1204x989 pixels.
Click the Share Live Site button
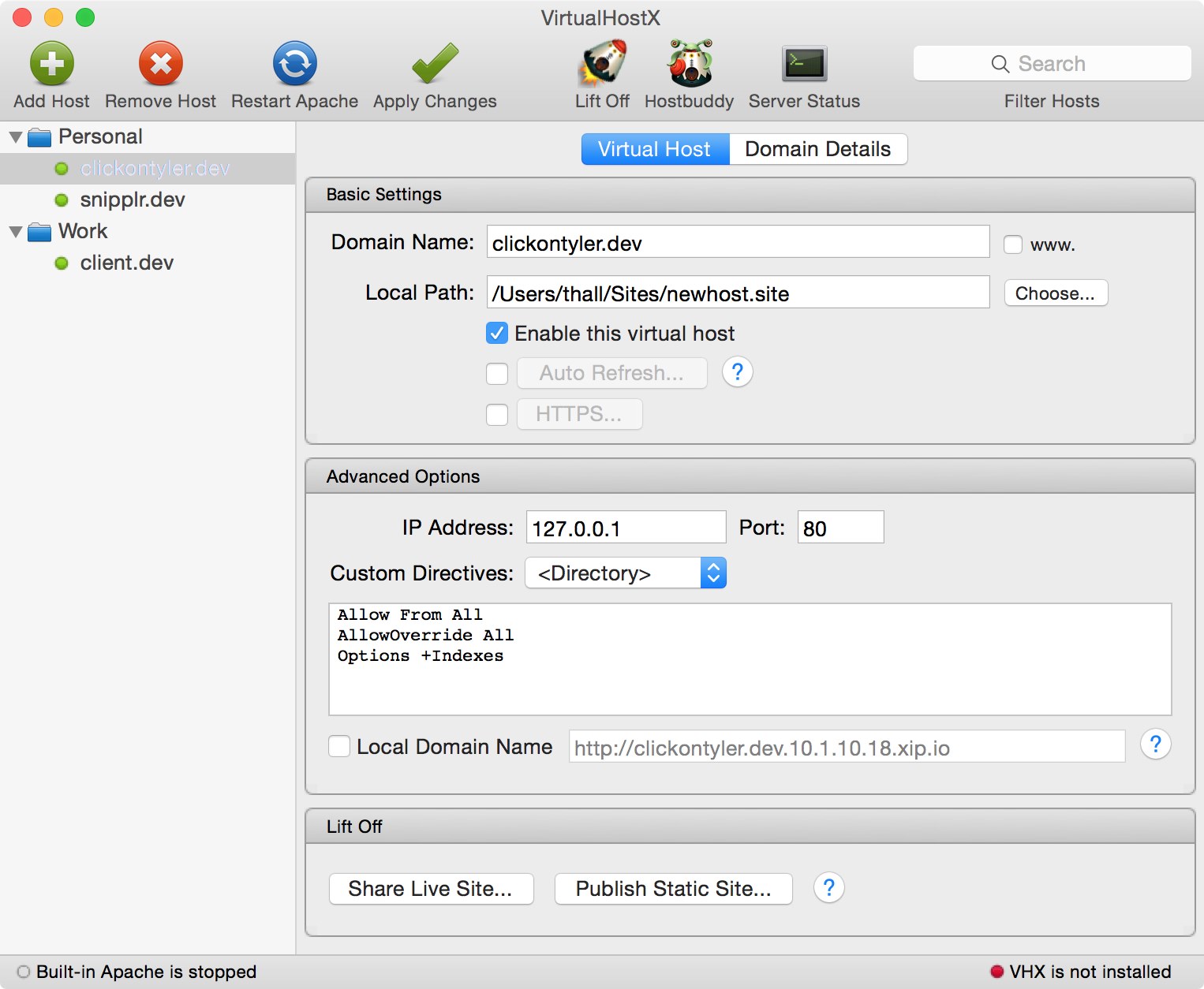coord(431,889)
